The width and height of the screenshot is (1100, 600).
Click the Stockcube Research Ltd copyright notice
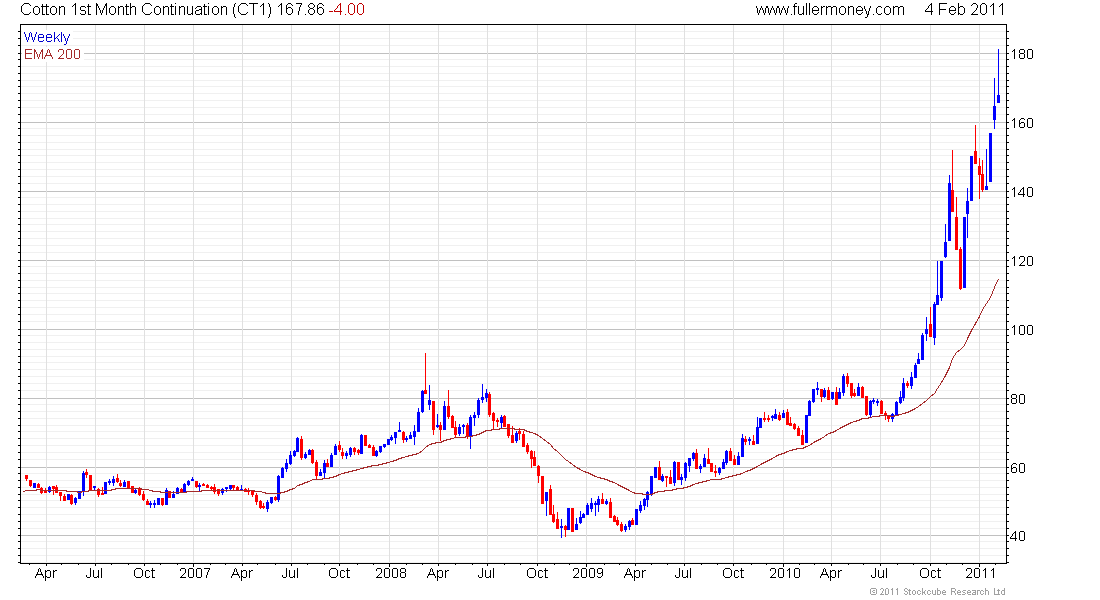point(936,592)
